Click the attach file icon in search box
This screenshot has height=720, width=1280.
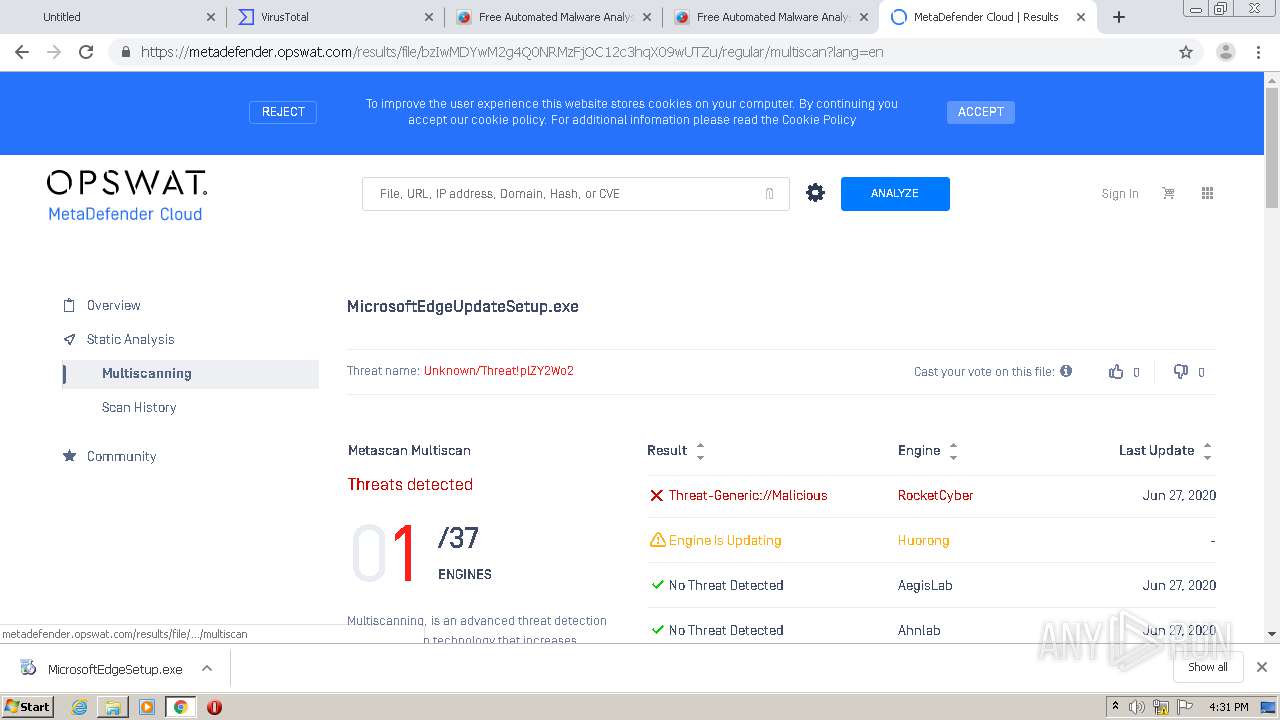click(x=769, y=194)
